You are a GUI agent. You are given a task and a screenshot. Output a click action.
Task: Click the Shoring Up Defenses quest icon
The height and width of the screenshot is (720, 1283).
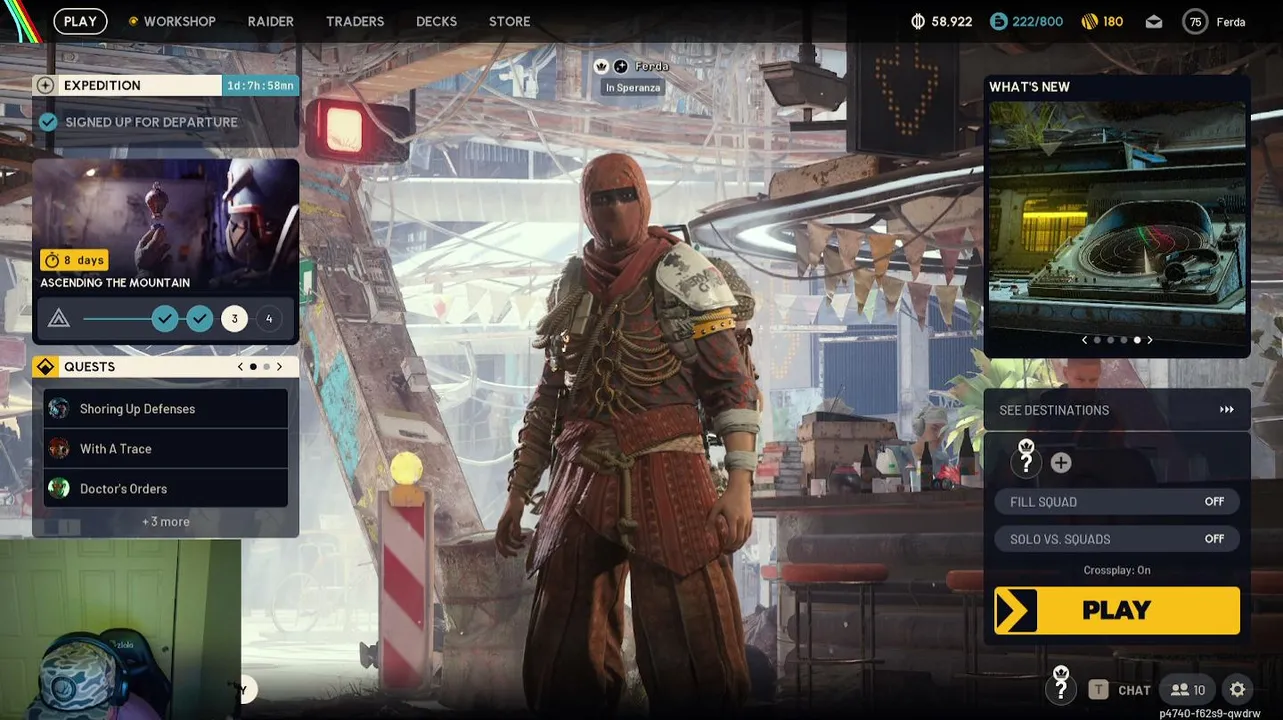pos(59,408)
